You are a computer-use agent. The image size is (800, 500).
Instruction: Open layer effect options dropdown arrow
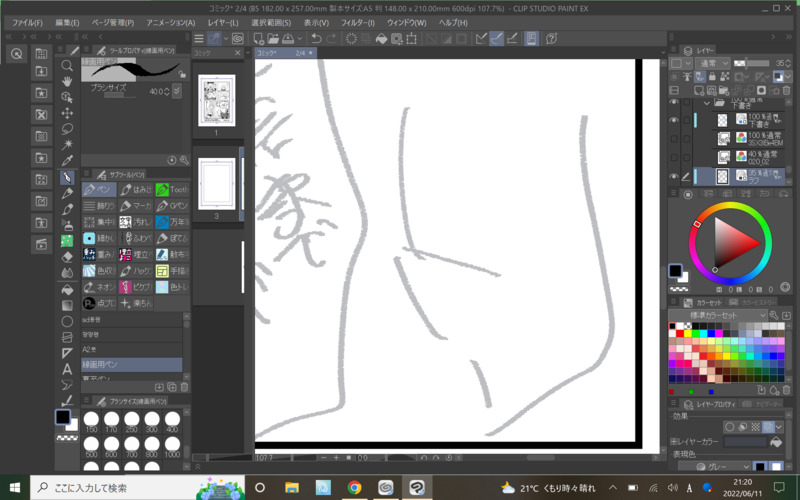[x=779, y=427]
